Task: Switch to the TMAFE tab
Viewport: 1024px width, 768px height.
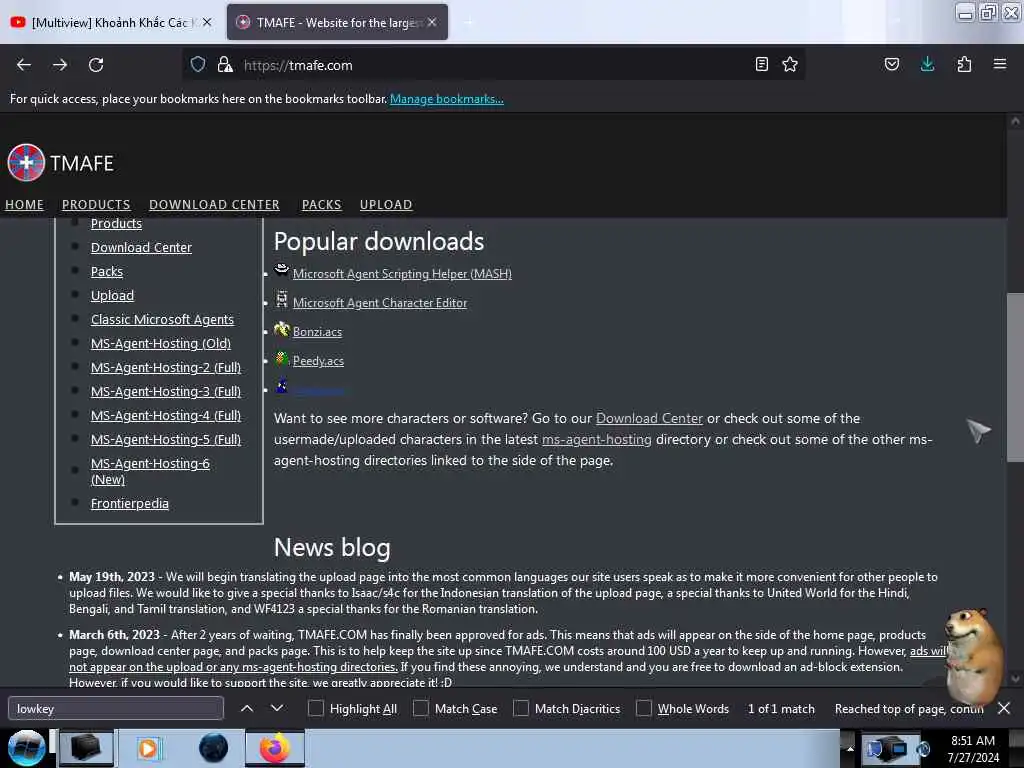Action: pos(338,22)
